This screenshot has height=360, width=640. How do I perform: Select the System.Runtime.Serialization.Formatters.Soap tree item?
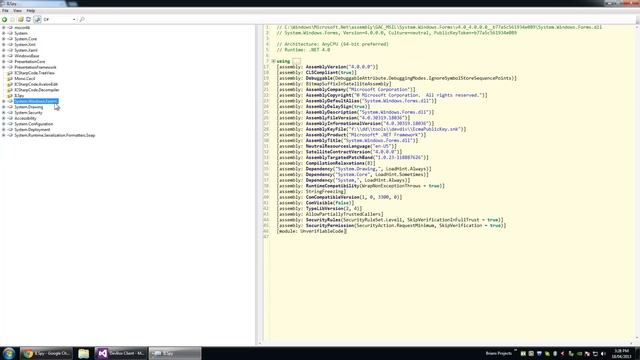click(x=55, y=135)
